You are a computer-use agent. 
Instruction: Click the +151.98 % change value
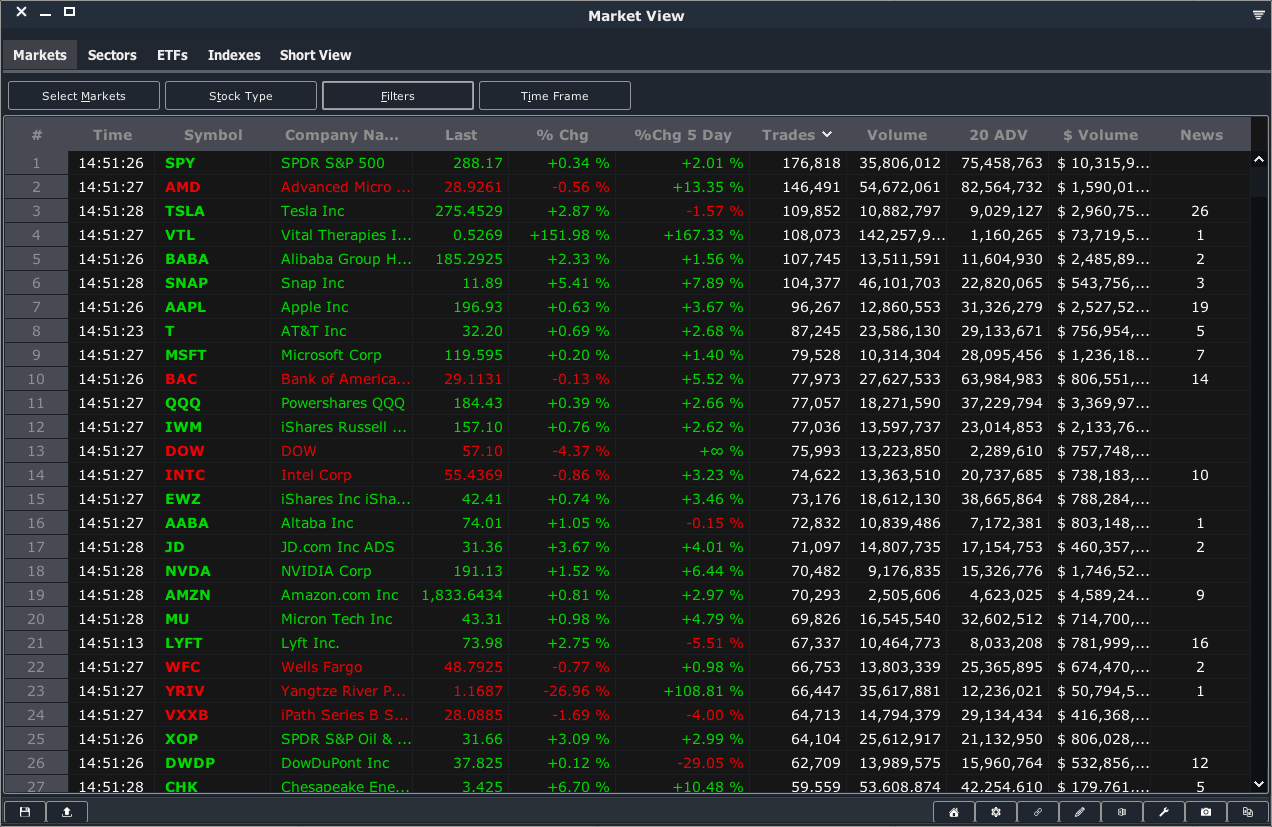pos(569,235)
